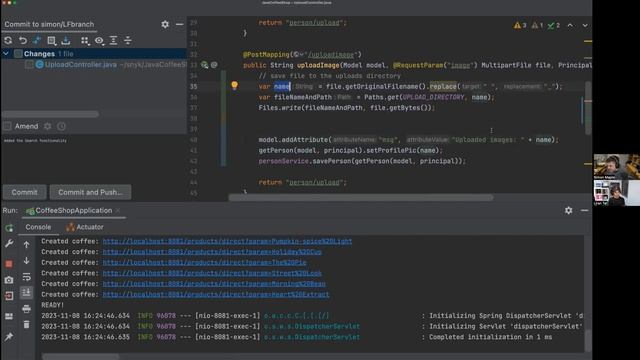Toggle scroll to end of console
Screen dimensions: 640x360
[x=27, y=292]
